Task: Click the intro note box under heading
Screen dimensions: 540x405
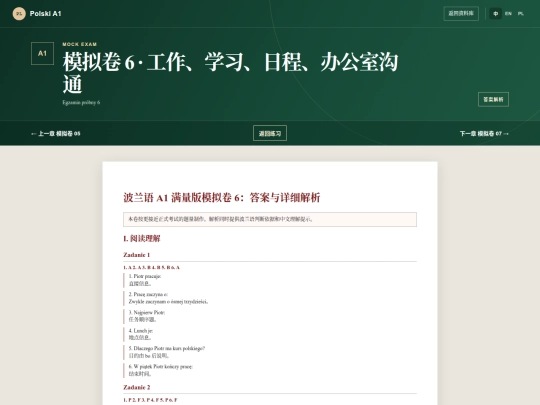Action: point(270,219)
